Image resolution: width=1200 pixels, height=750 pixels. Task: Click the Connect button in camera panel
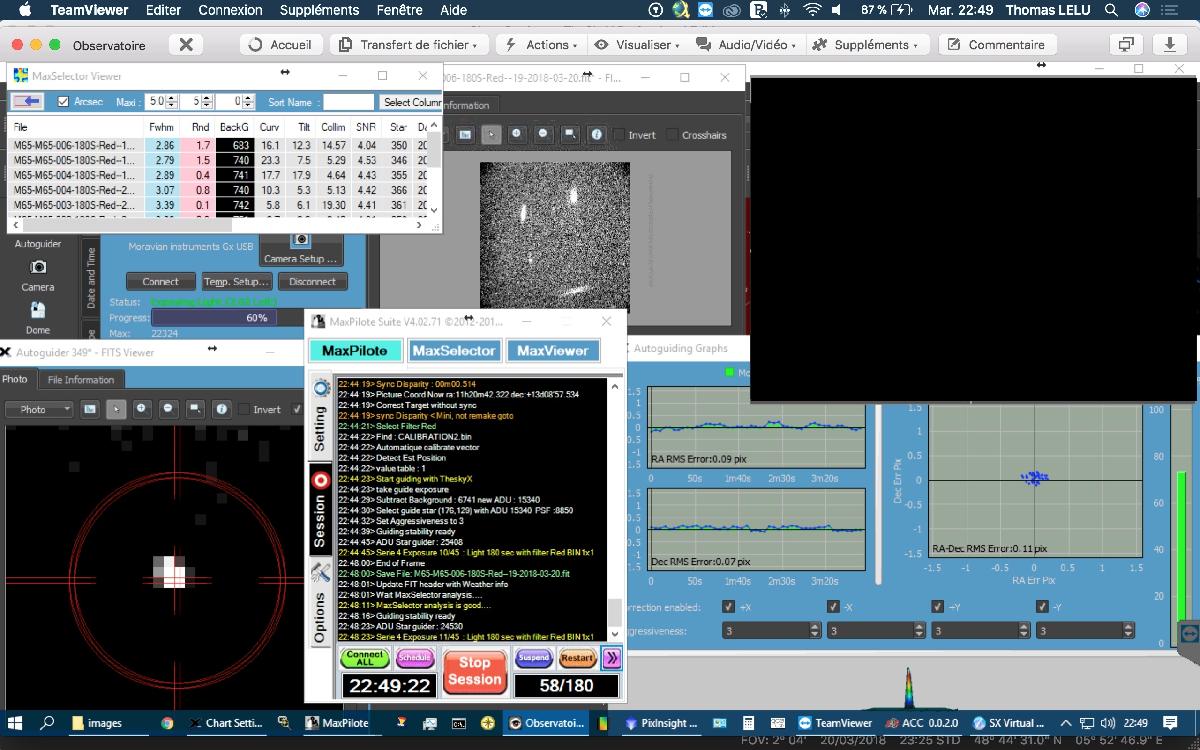point(160,282)
